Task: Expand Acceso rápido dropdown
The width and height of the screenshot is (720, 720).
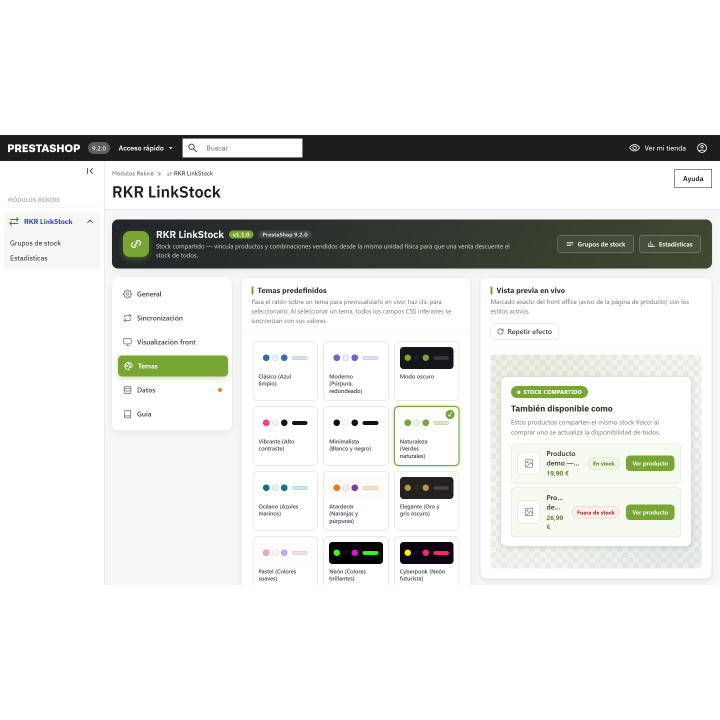Action: point(146,148)
